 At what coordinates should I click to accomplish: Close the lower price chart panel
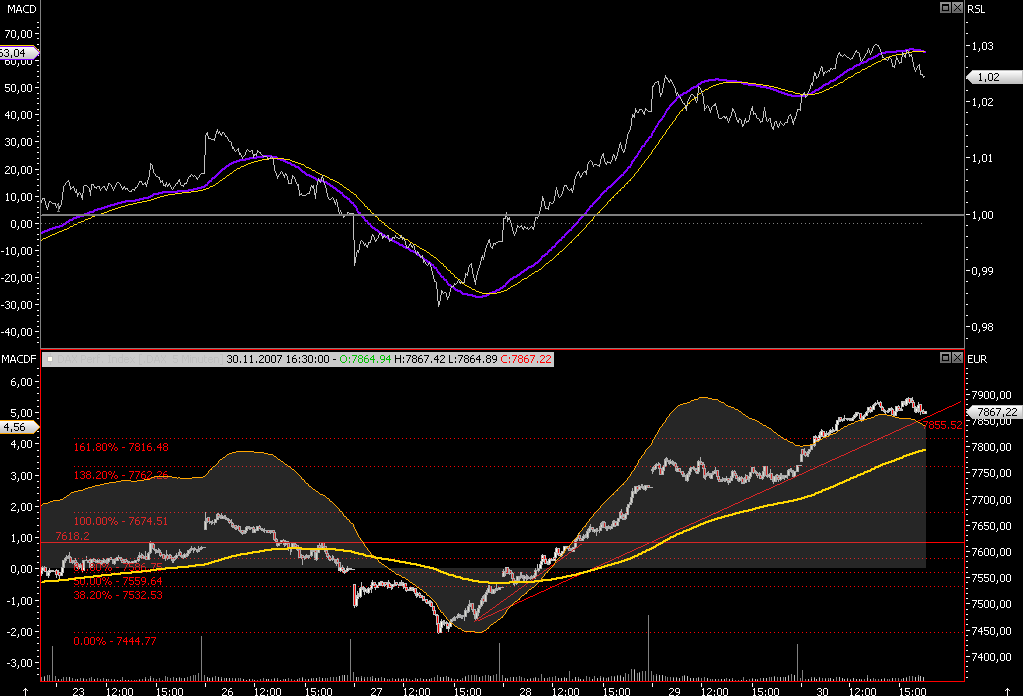[x=958, y=358]
